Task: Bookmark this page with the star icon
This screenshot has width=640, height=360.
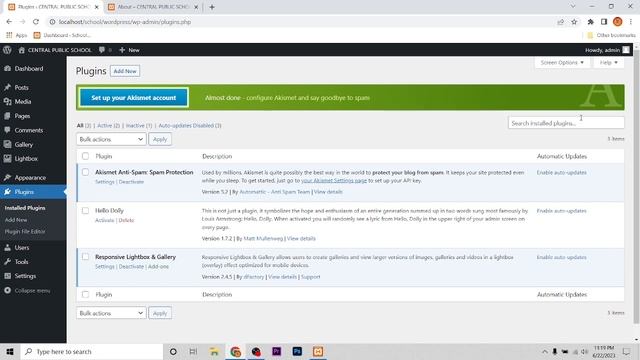Action: point(574,22)
